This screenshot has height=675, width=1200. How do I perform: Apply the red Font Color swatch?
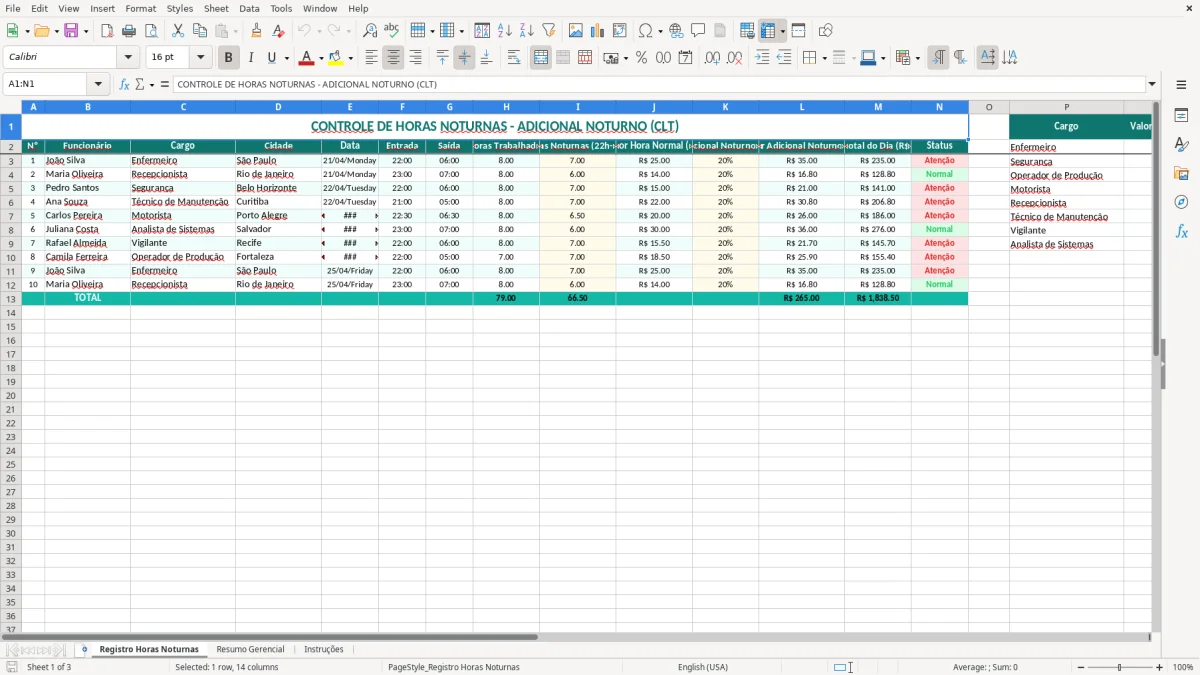(x=307, y=58)
